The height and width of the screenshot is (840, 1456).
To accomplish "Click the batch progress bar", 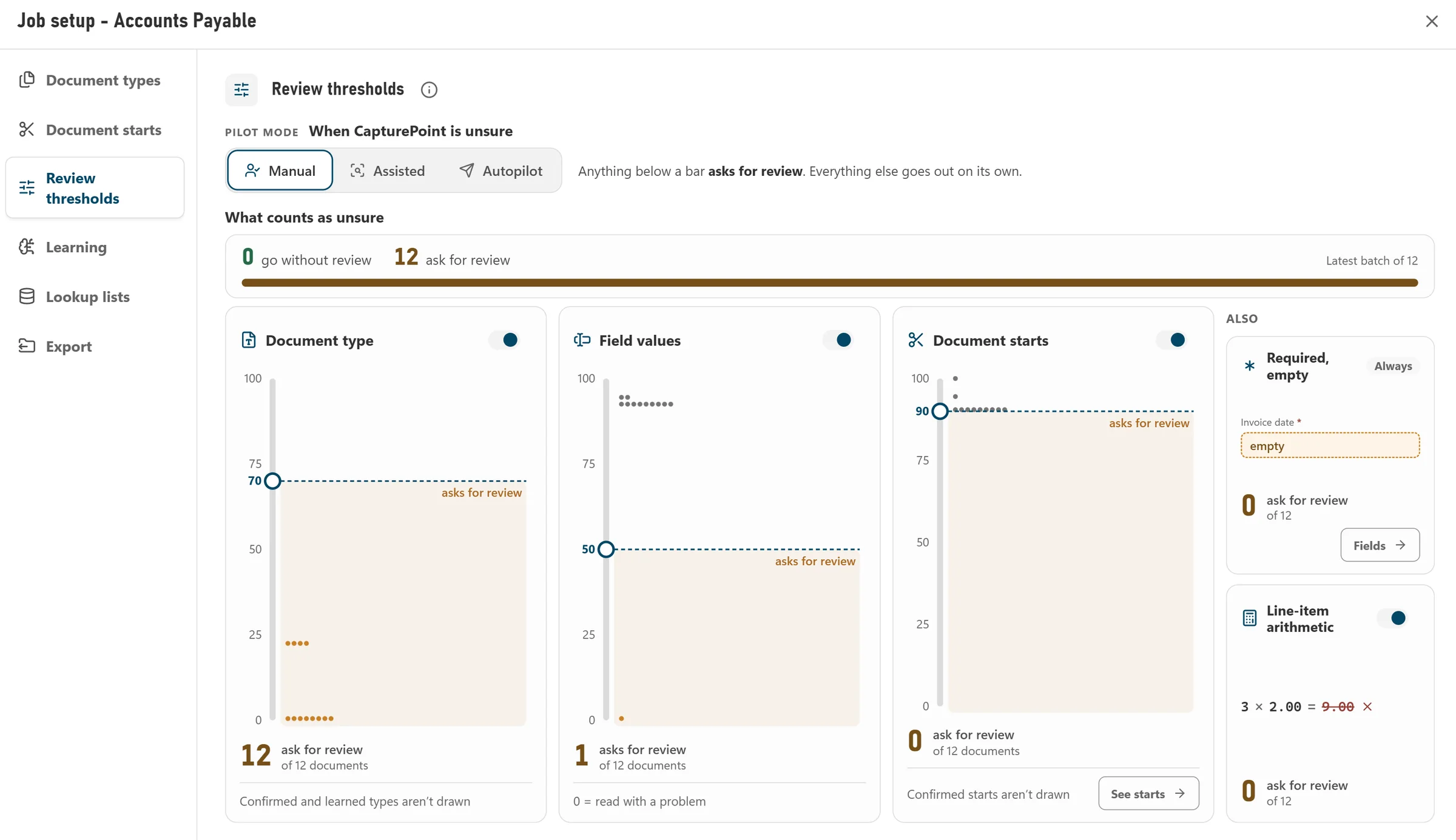I will pos(829,283).
